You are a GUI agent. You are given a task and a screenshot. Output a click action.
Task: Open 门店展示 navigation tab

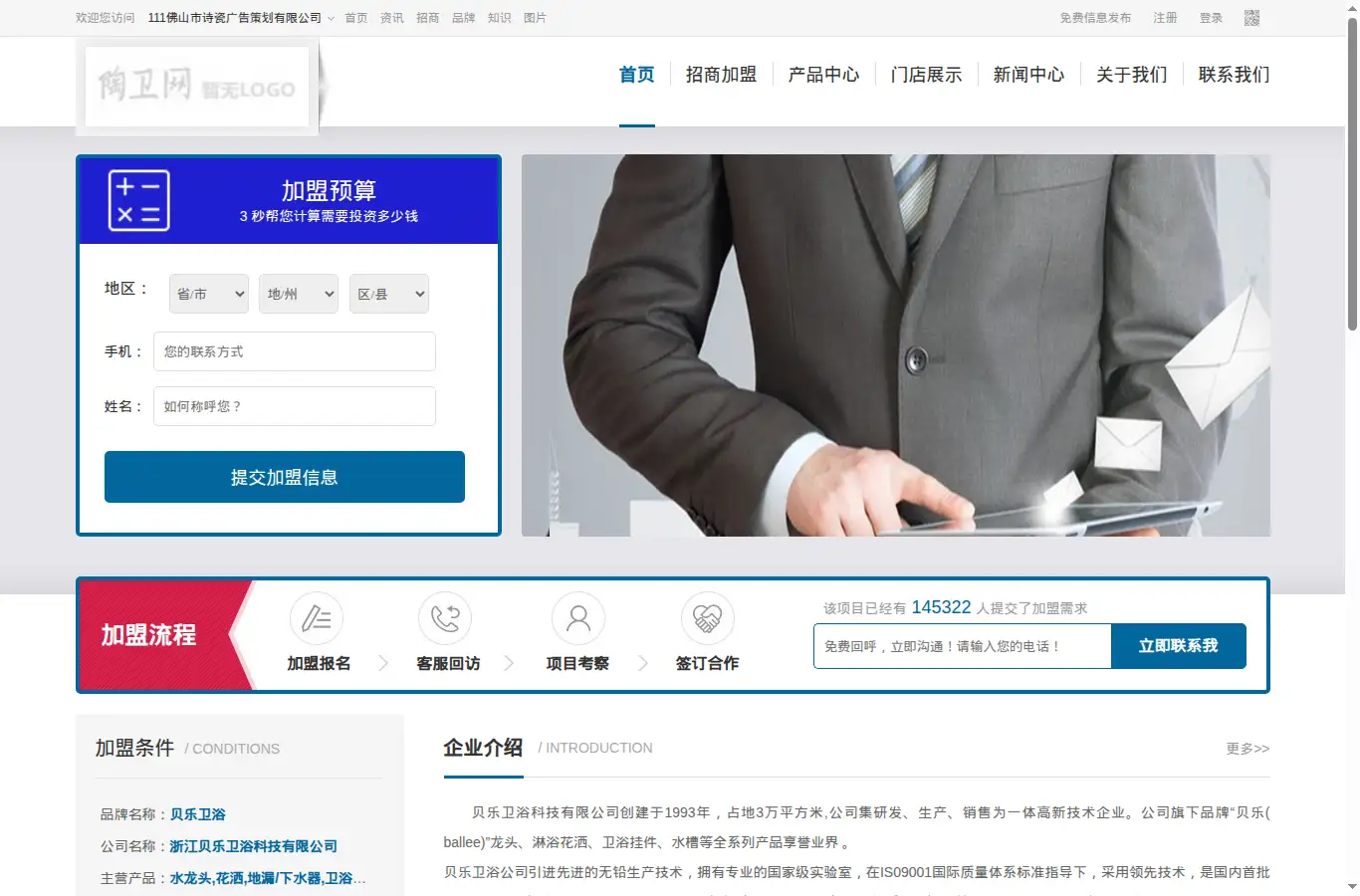[926, 75]
